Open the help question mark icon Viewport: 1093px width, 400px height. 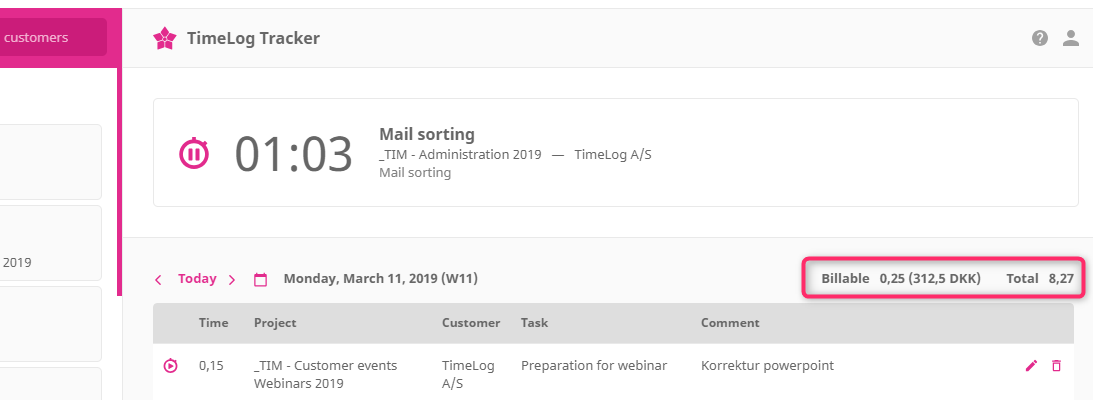(x=1040, y=38)
